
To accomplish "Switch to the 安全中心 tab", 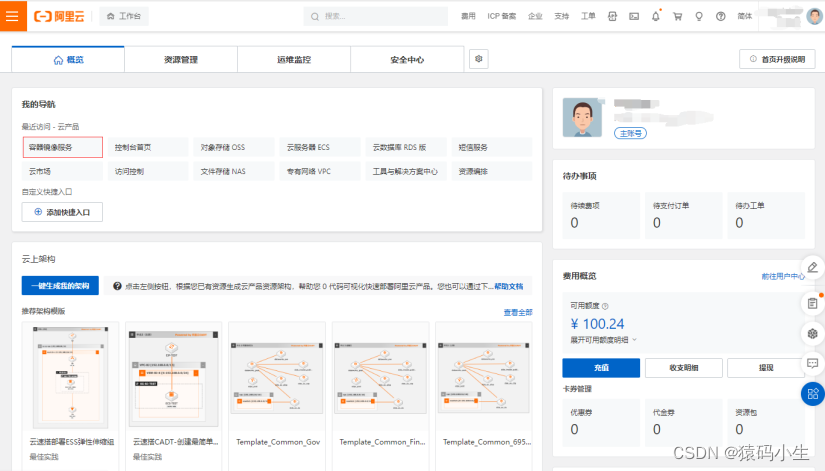I will (x=407, y=59).
